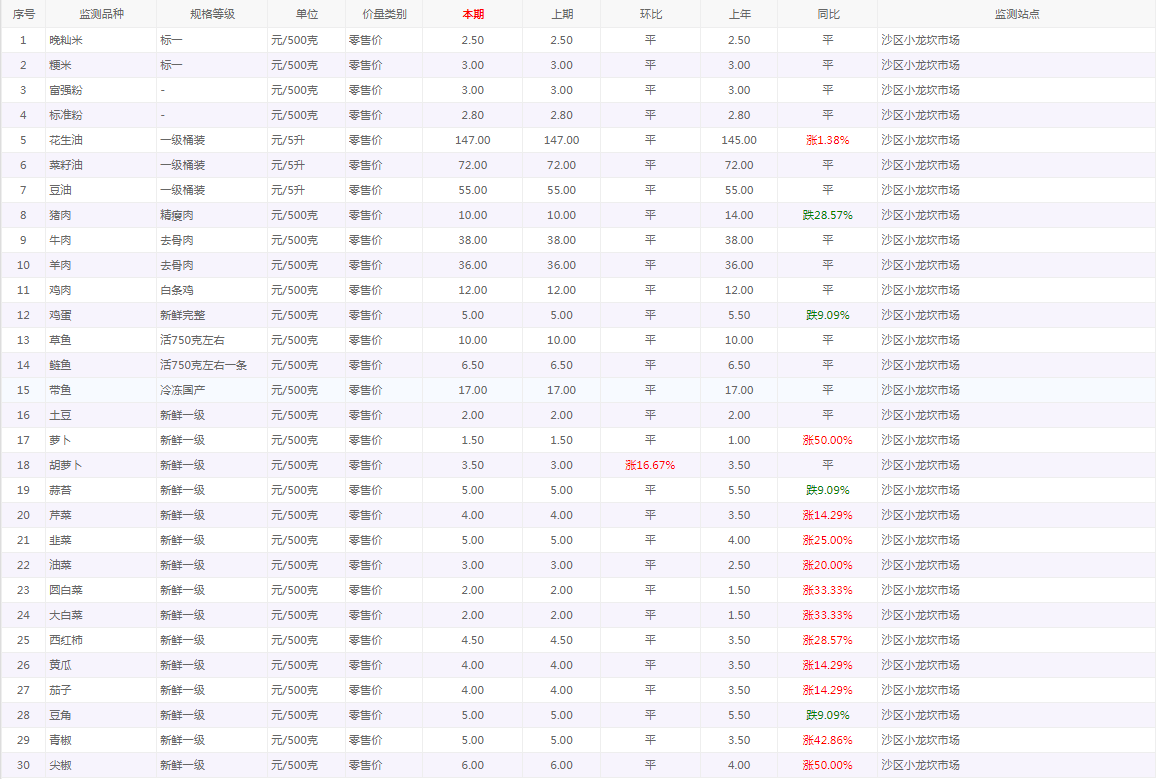Select the 监测站点 column header
1156x779 pixels.
pos(1016,14)
